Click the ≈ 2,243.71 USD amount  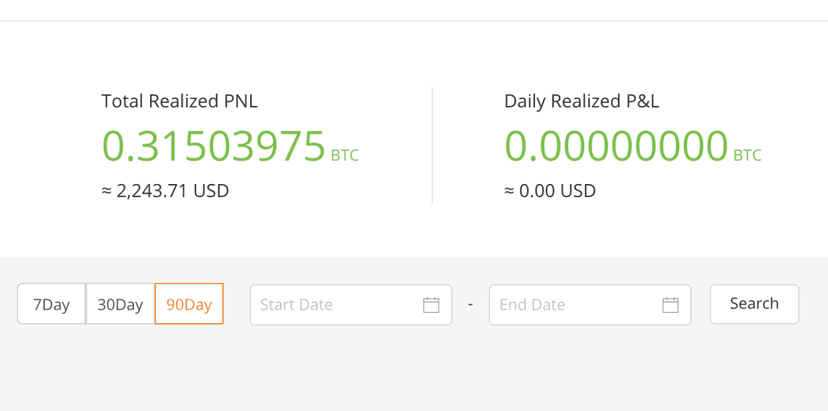click(x=165, y=191)
